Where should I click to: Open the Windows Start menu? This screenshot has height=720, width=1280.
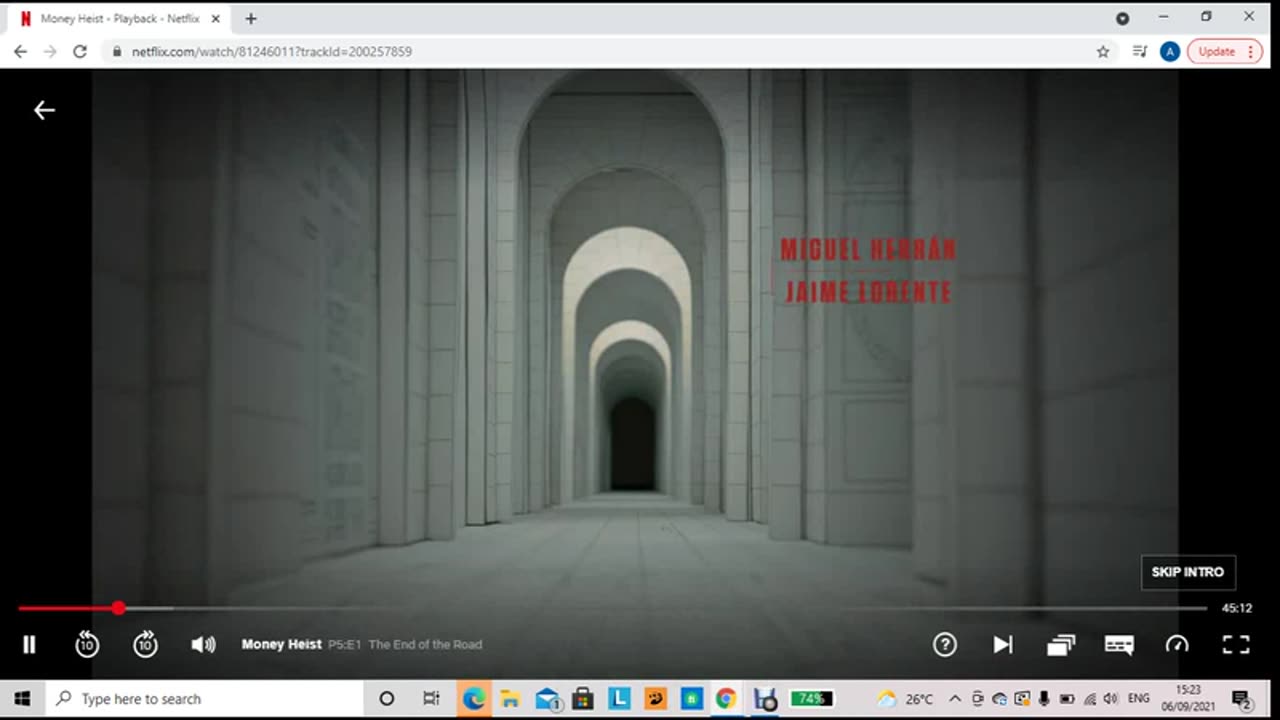click(x=22, y=699)
